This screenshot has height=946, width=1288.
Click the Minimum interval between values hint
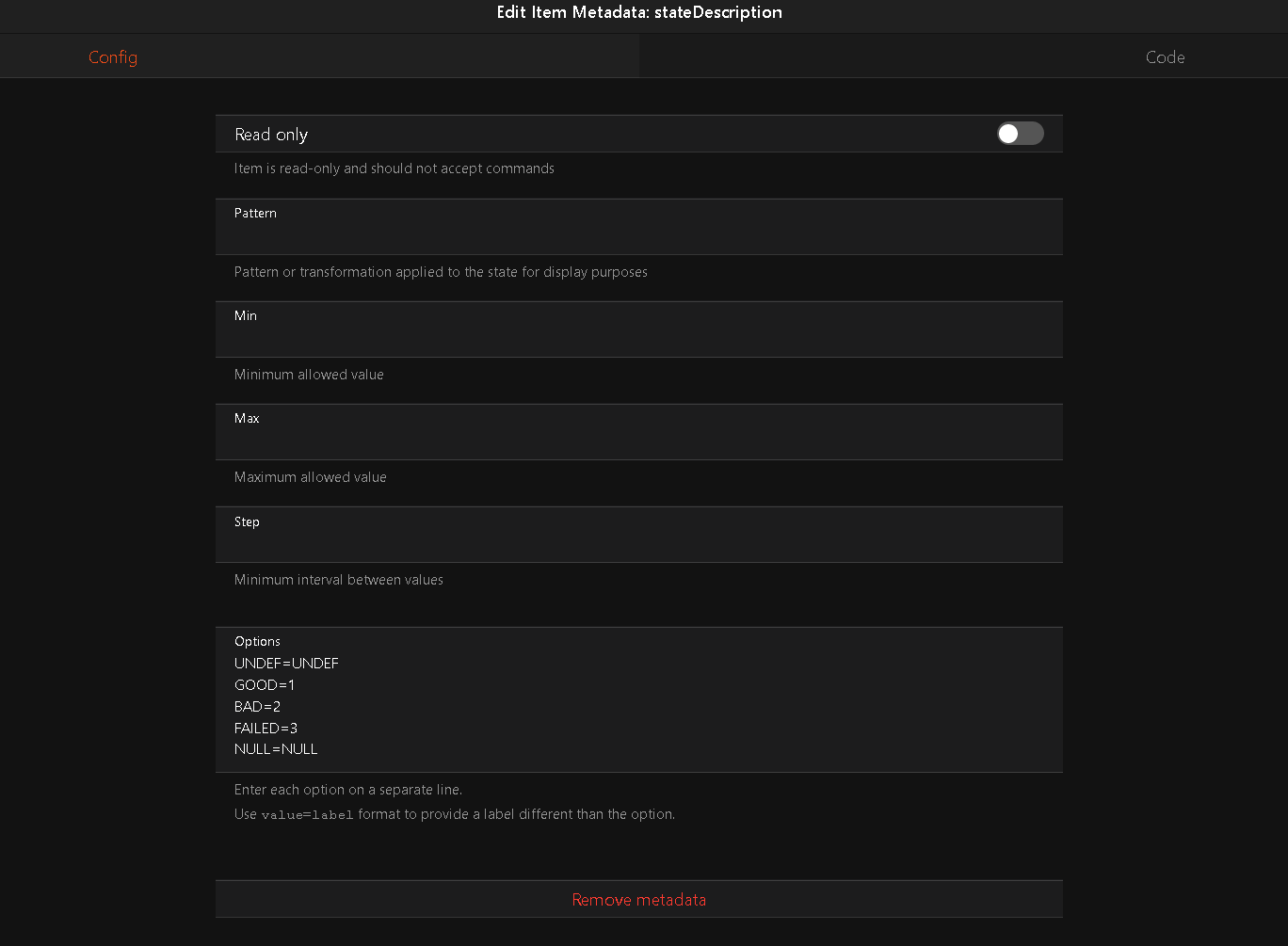click(x=339, y=580)
